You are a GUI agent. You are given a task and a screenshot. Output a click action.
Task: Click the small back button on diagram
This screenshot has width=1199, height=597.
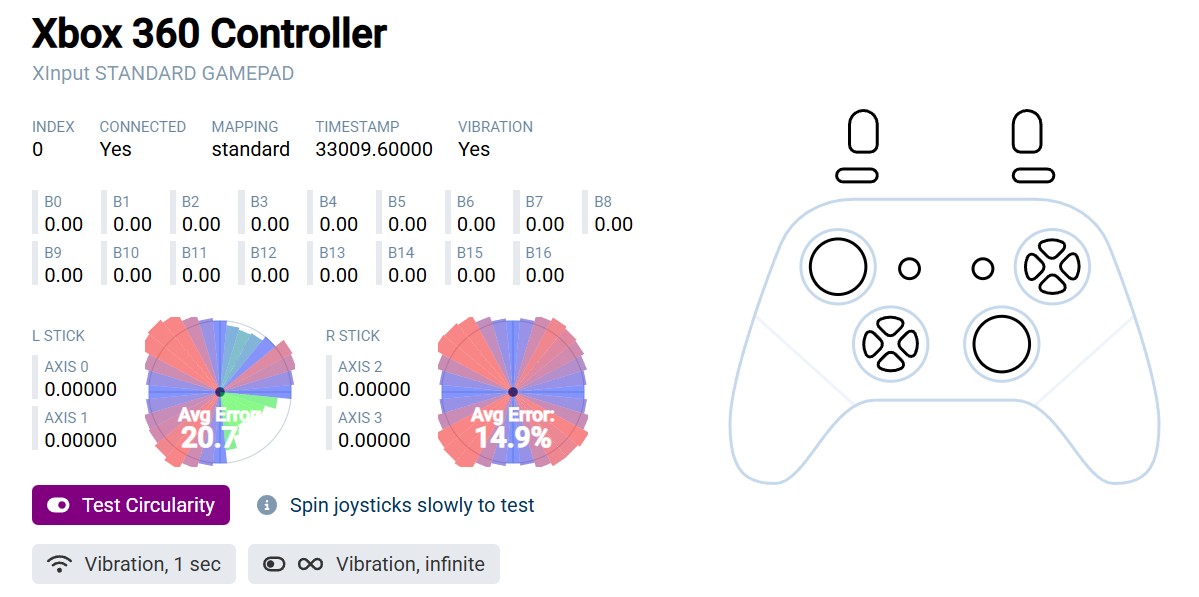[x=909, y=268]
